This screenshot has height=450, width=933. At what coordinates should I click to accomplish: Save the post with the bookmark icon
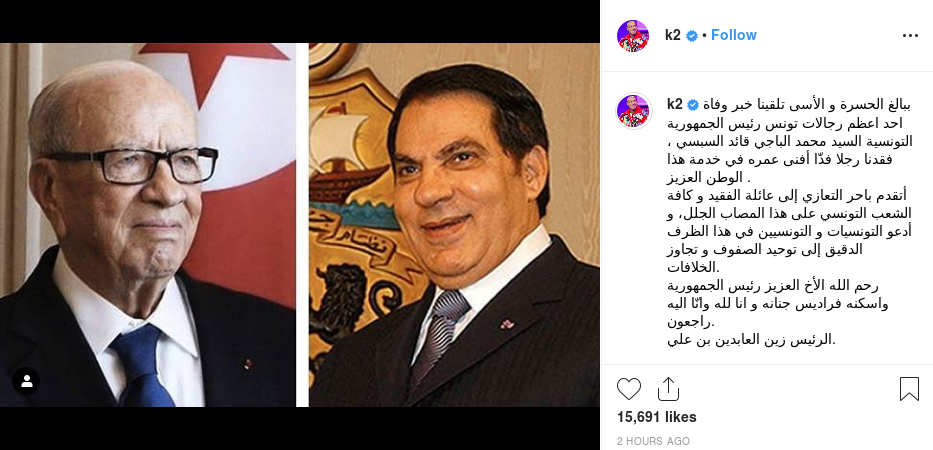point(909,389)
